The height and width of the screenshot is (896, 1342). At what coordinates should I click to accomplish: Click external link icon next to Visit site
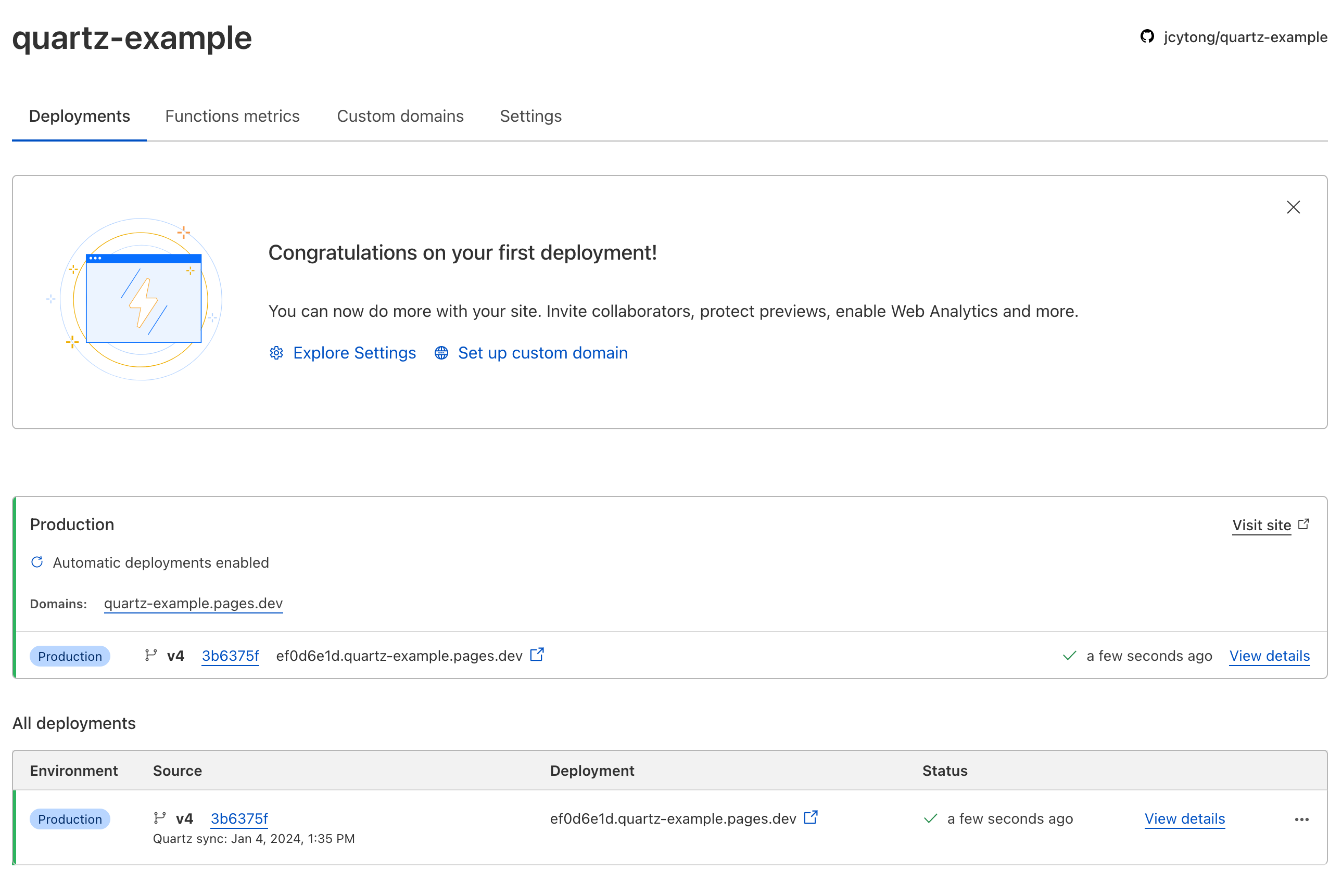click(1303, 524)
